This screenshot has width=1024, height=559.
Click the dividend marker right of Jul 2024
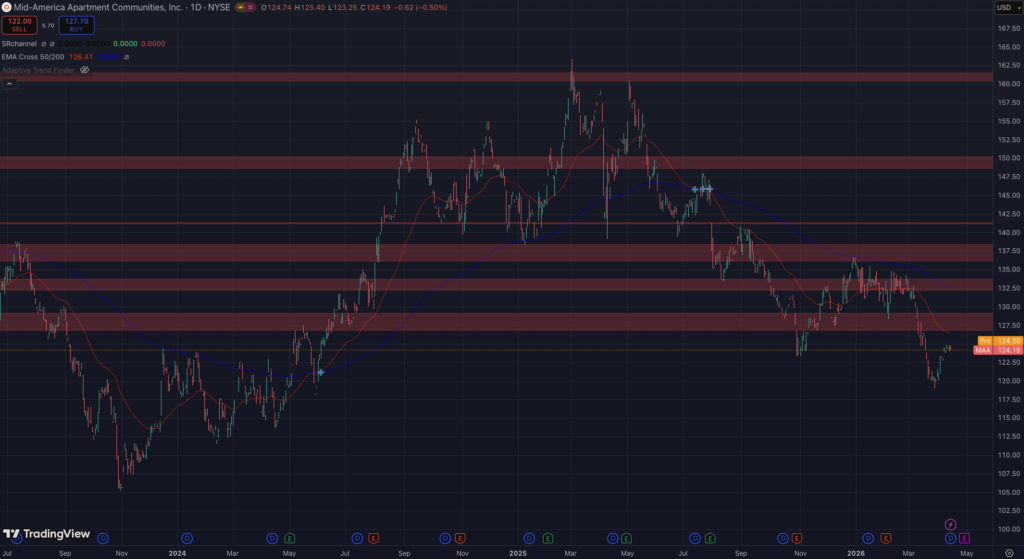click(357, 538)
